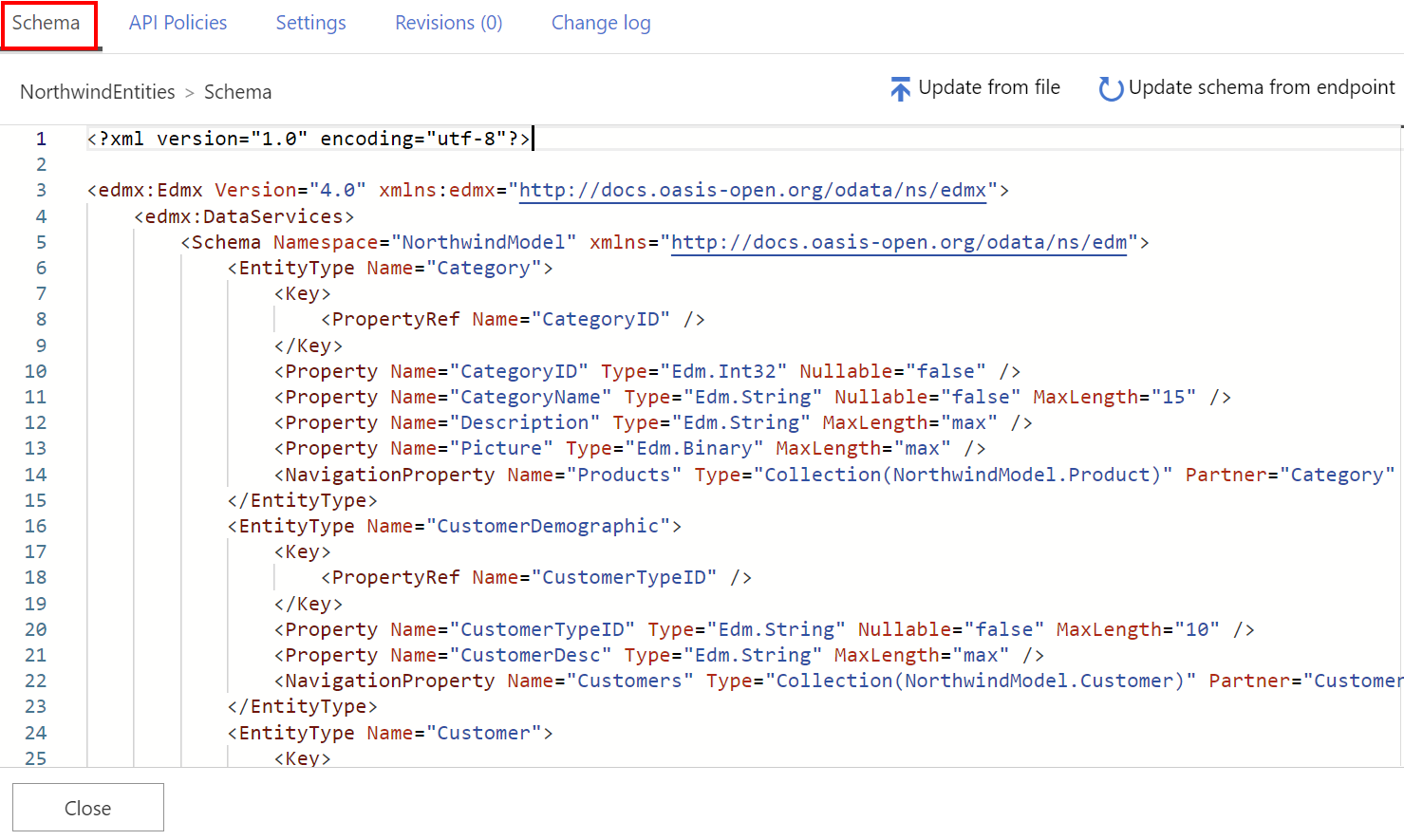The height and width of the screenshot is (840, 1404).
Task: Follow the oasis edm namespace URL link
Action: tap(899, 242)
